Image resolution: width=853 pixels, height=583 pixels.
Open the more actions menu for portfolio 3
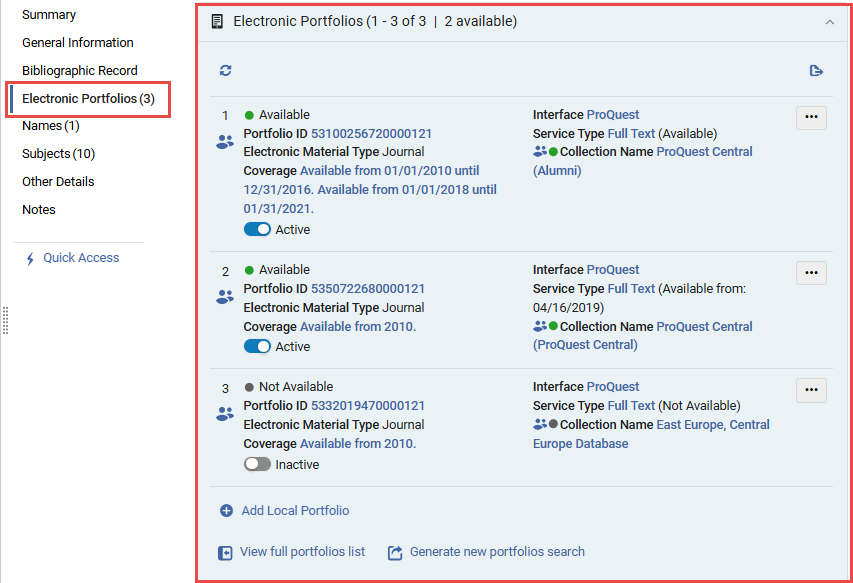811,390
